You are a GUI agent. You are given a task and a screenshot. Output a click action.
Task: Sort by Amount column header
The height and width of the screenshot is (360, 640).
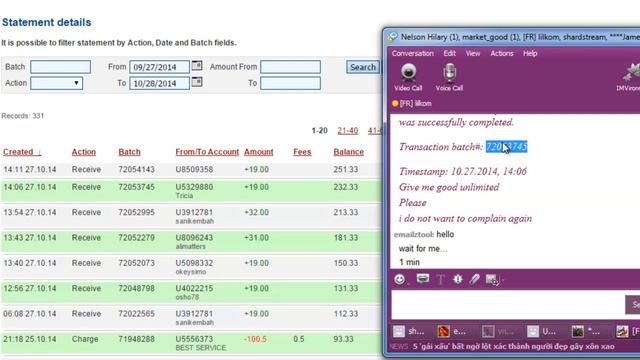[259, 152]
